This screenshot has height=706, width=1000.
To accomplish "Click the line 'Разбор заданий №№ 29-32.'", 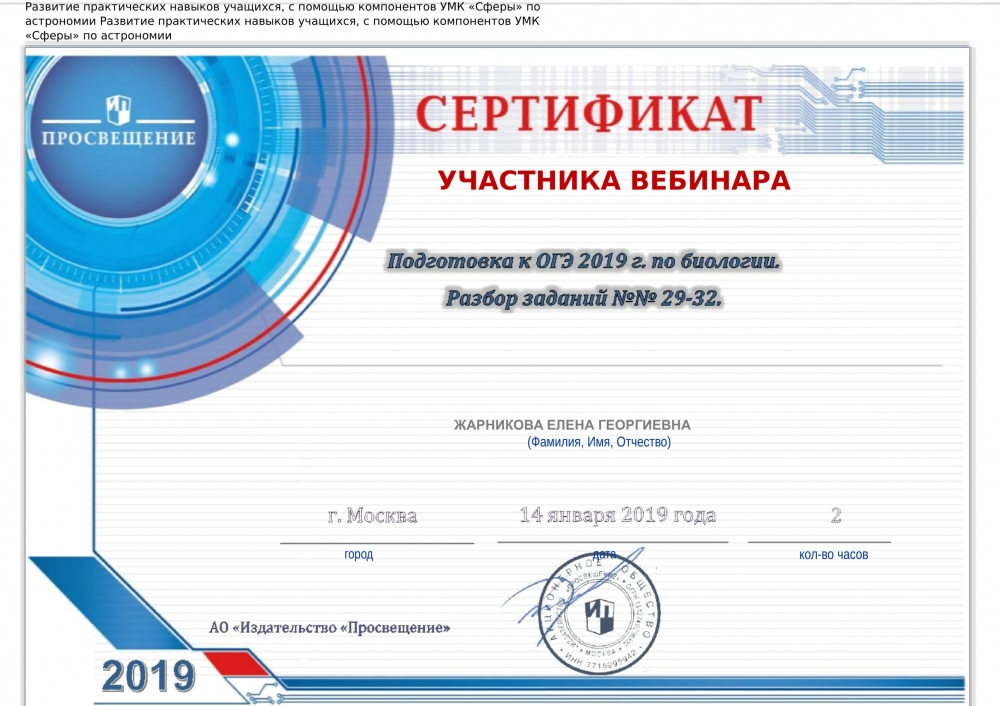I will pyautogui.click(x=584, y=298).
